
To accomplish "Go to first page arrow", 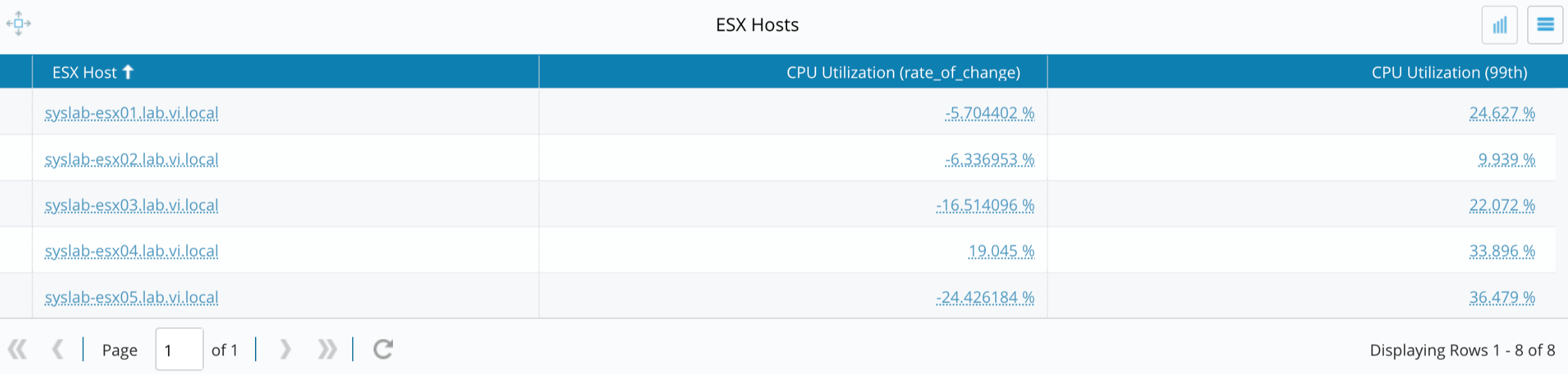I will coord(18,350).
